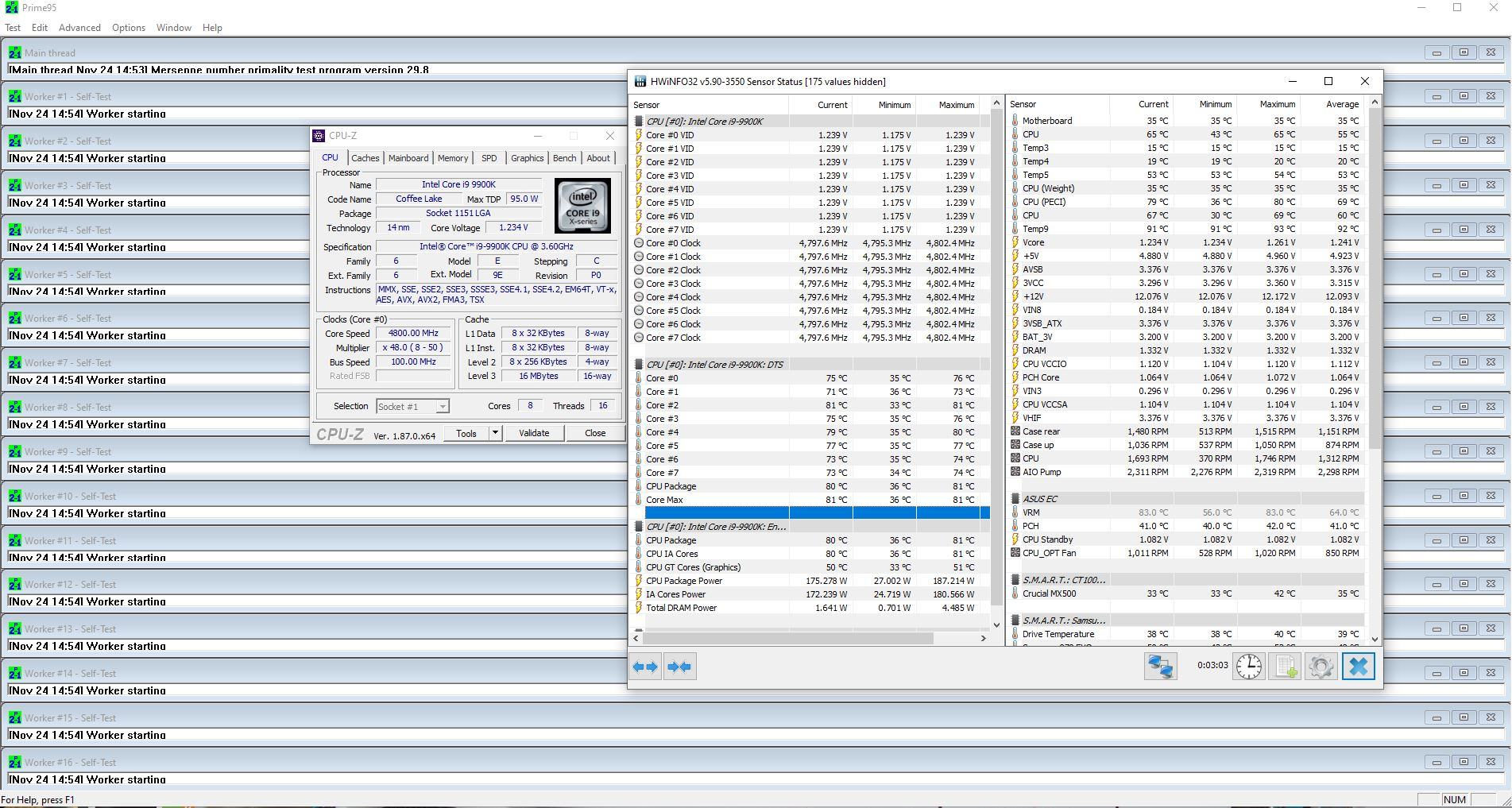Viewport: 1512px width, 808px height.
Task: Start logging with the document plus icon
Action: pyautogui.click(x=1285, y=667)
